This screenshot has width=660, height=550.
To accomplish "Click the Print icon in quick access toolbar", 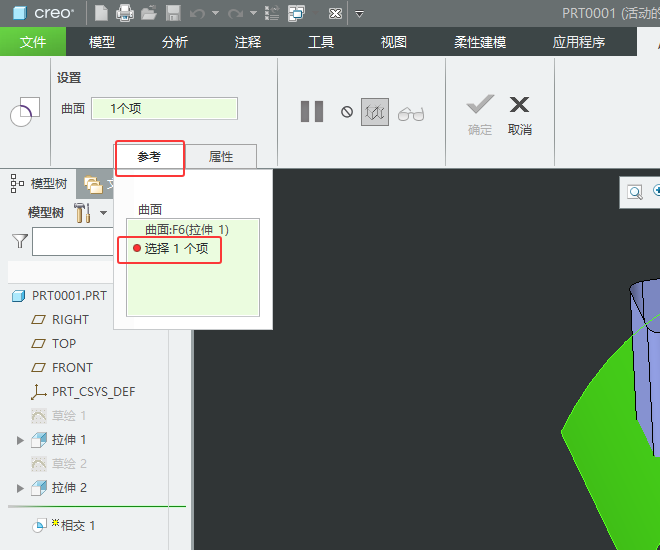I will click(x=125, y=13).
